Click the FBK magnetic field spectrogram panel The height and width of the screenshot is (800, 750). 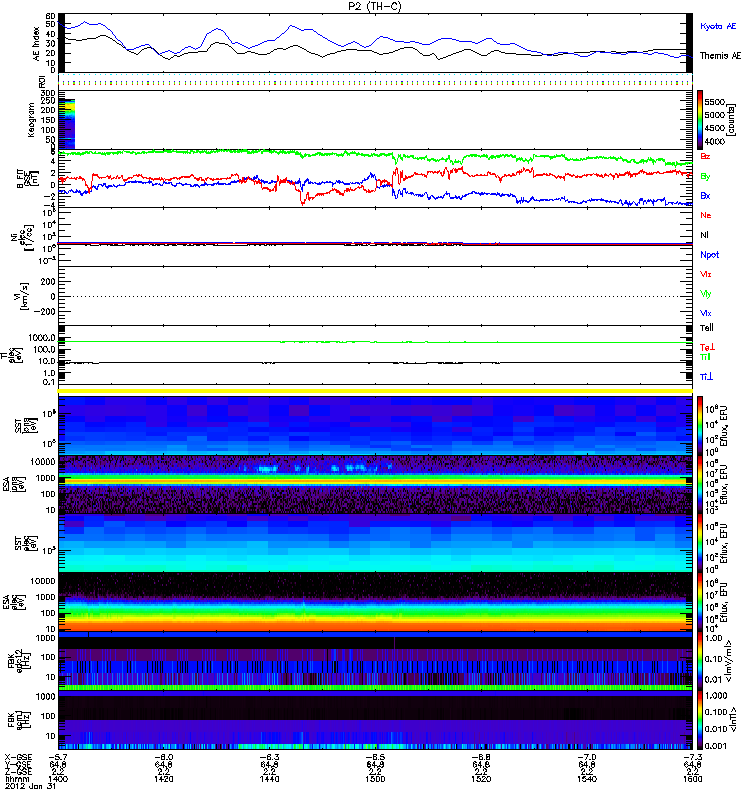point(375,720)
